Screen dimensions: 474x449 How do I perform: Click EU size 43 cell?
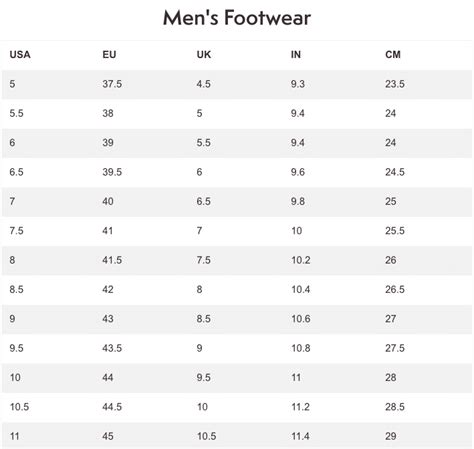108,319
